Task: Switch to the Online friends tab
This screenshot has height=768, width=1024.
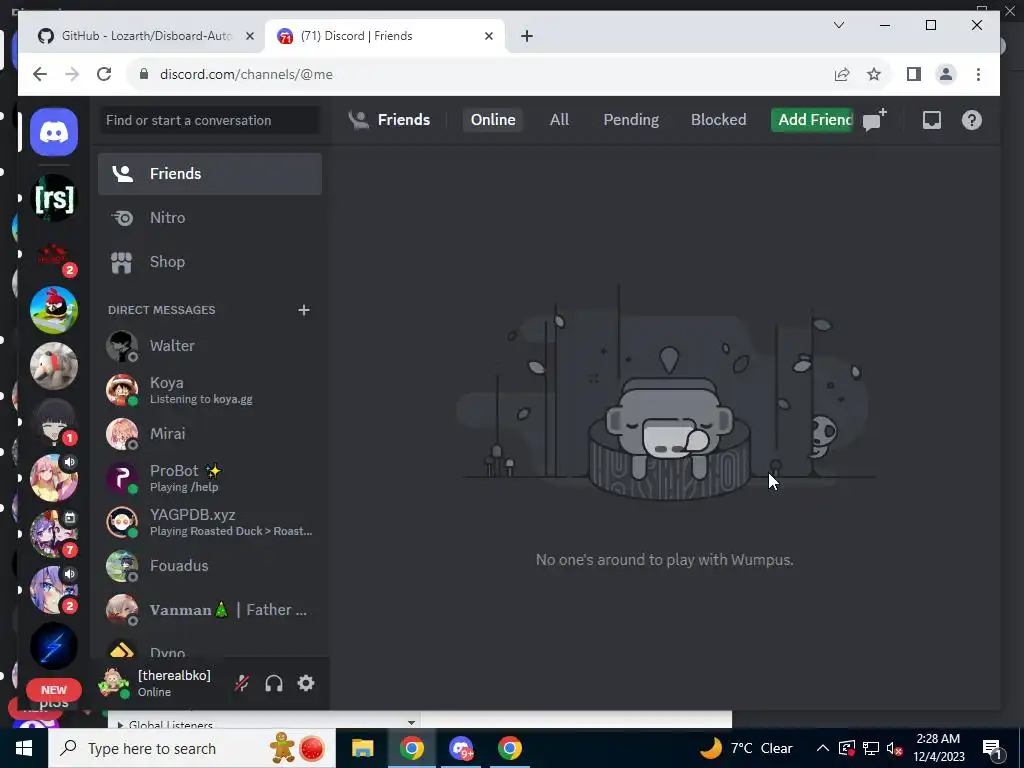Action: [493, 120]
